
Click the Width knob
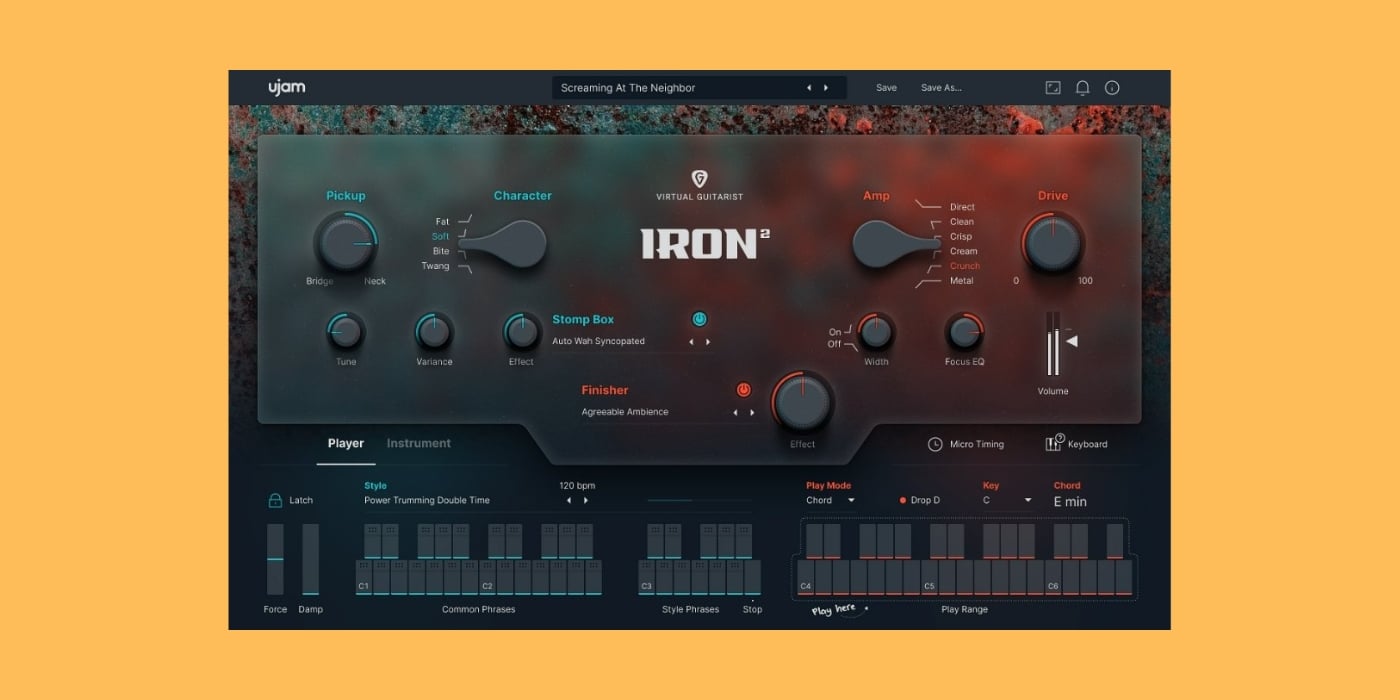click(x=876, y=331)
